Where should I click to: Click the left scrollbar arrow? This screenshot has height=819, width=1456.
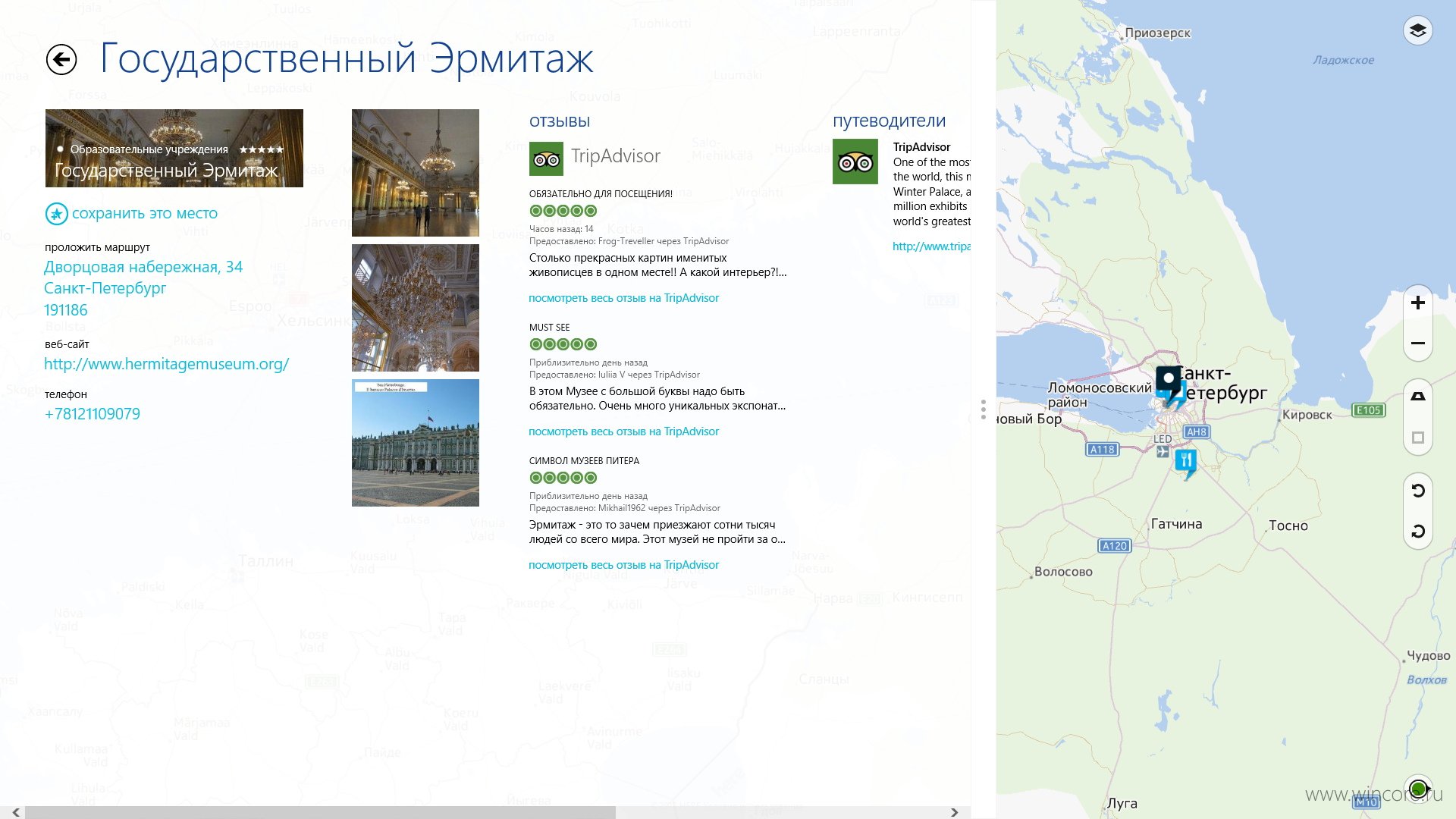pyautogui.click(x=15, y=812)
